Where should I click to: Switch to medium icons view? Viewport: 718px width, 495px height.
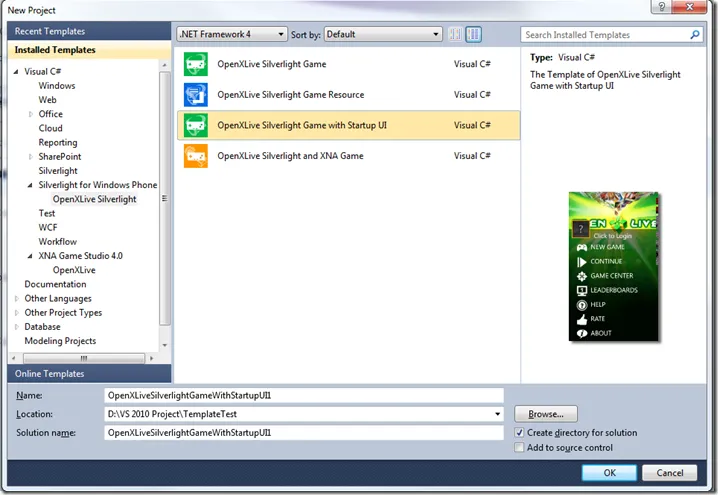(x=473, y=34)
